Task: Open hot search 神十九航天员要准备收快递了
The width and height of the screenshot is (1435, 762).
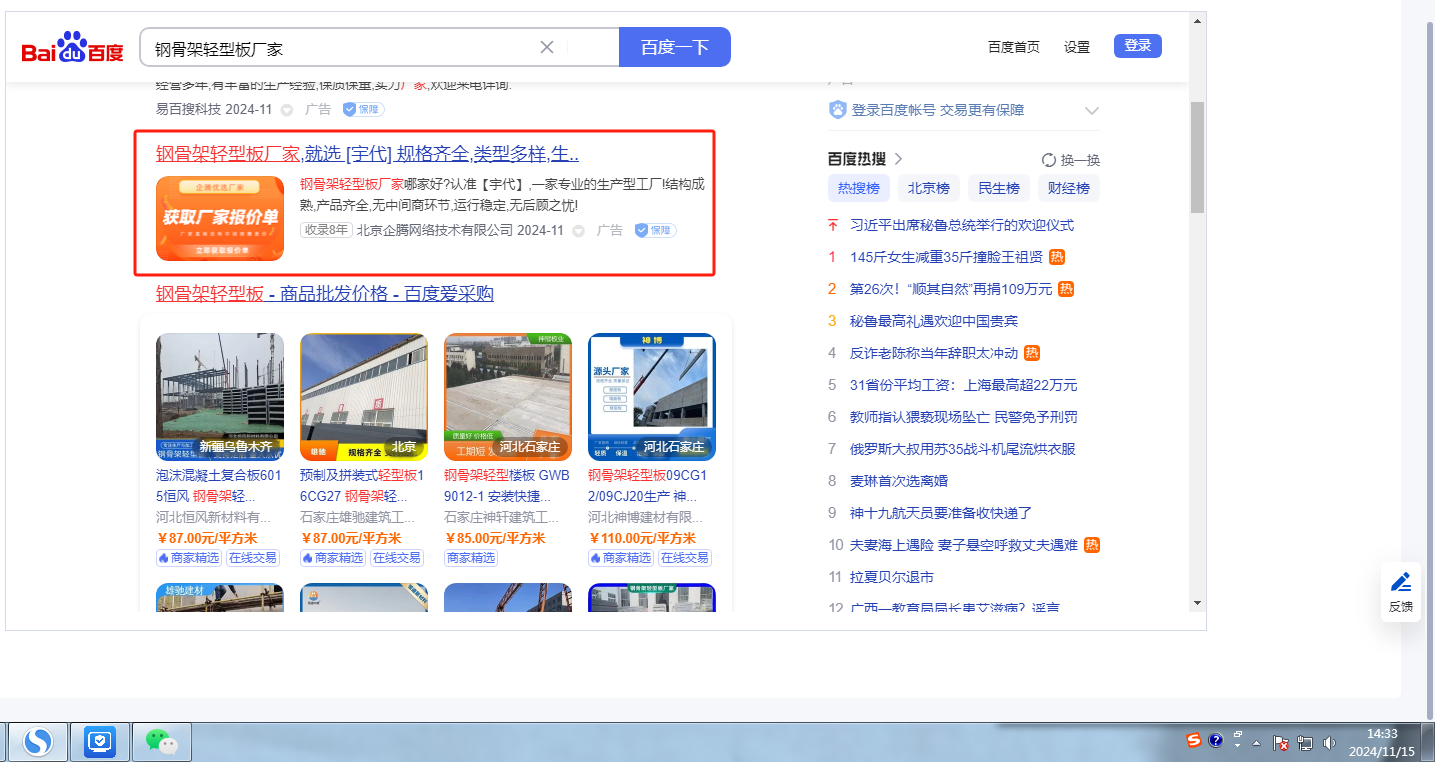Action: tap(941, 513)
